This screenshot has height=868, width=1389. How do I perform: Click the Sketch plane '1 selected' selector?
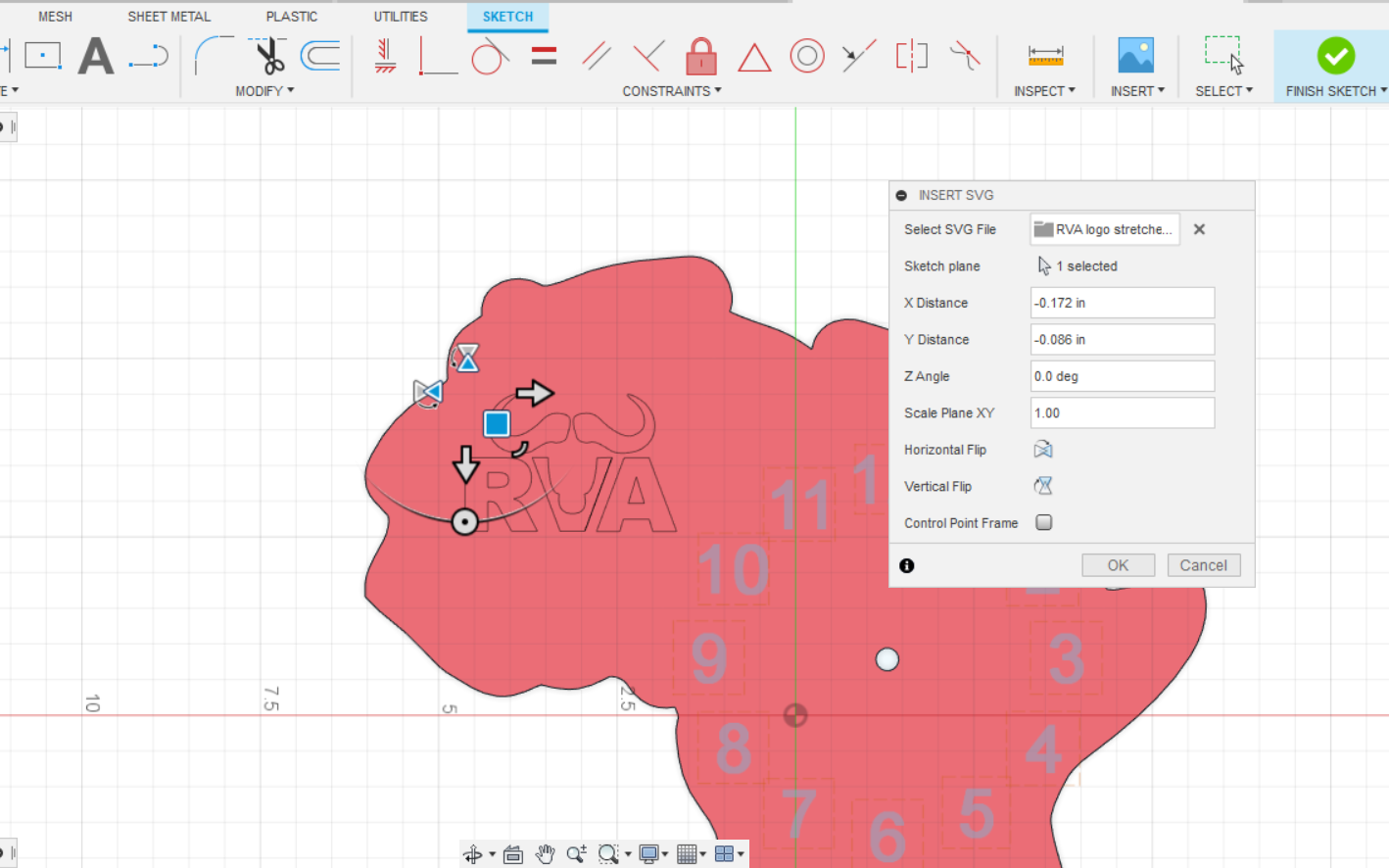click(x=1078, y=265)
